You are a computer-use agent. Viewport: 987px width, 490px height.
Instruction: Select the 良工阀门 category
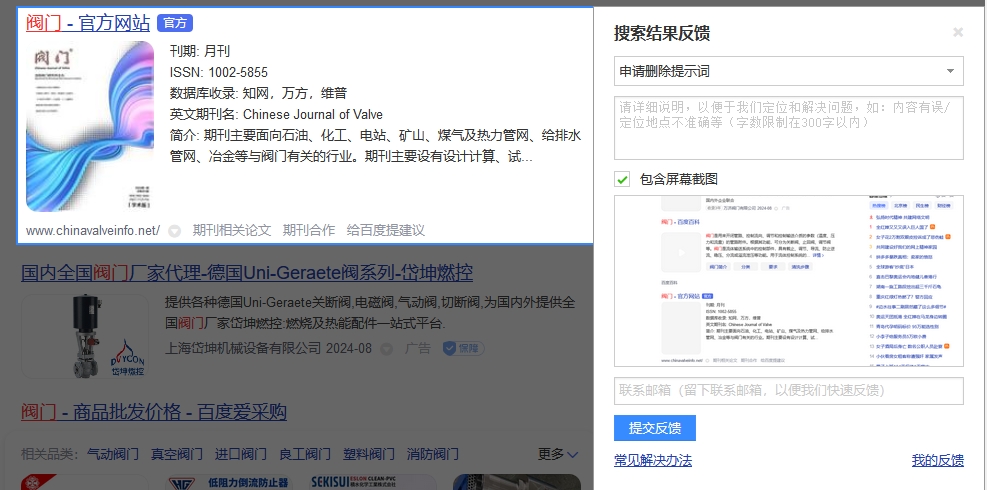click(305, 454)
